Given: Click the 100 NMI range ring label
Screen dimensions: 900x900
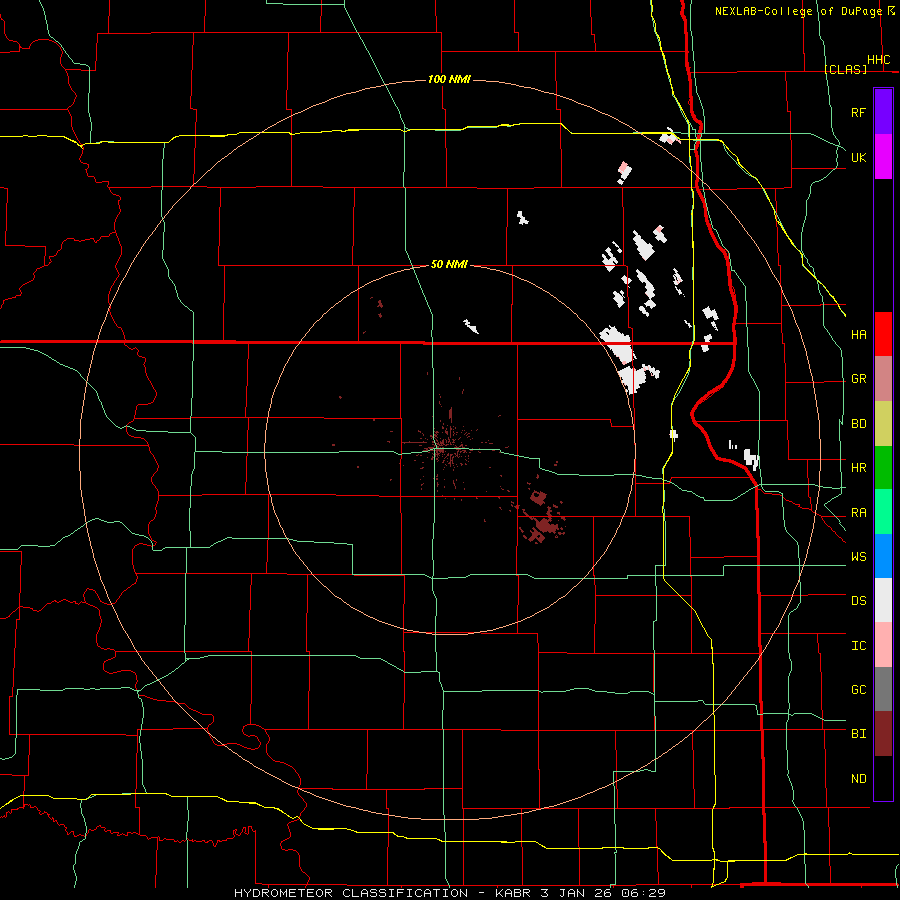Looking at the screenshot, I should click(x=449, y=79).
